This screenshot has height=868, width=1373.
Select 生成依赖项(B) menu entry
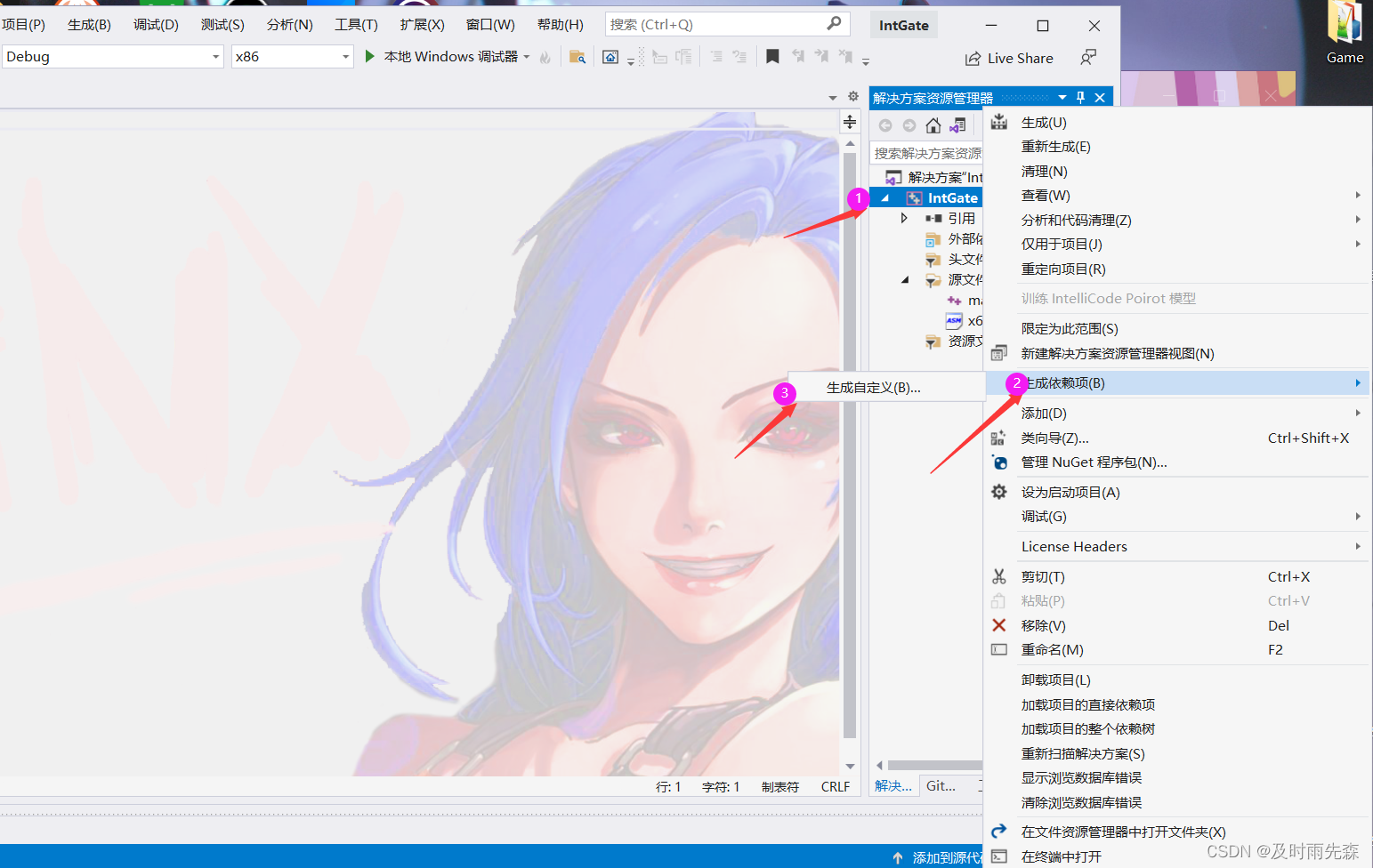[1176, 383]
